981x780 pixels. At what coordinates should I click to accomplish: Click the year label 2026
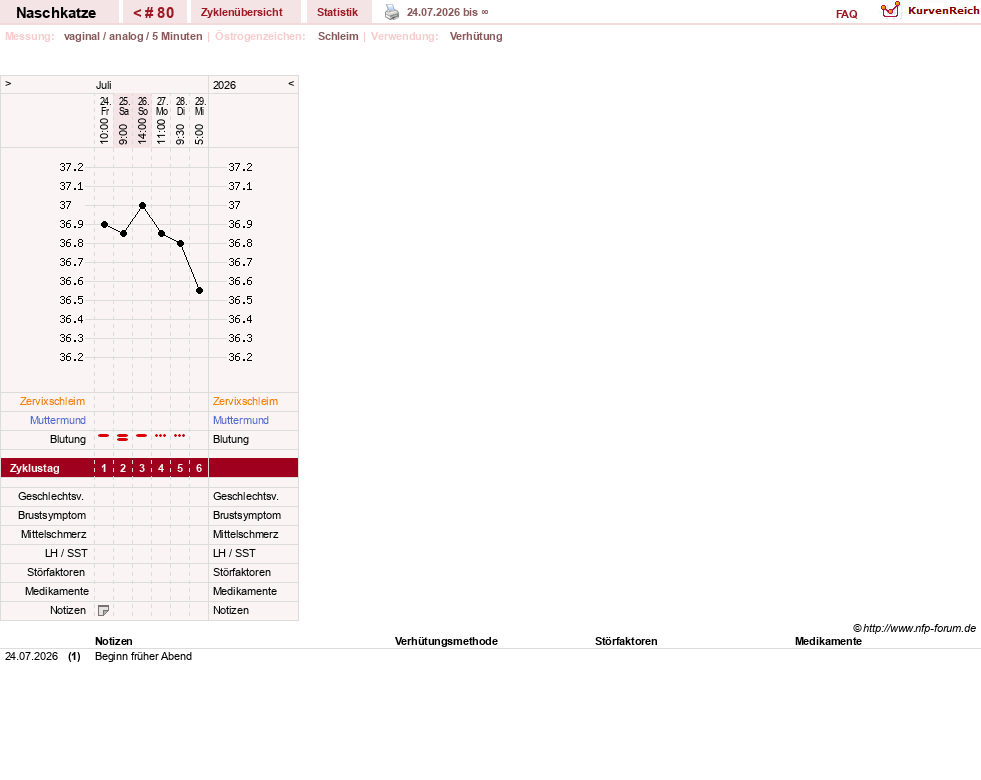(224, 85)
